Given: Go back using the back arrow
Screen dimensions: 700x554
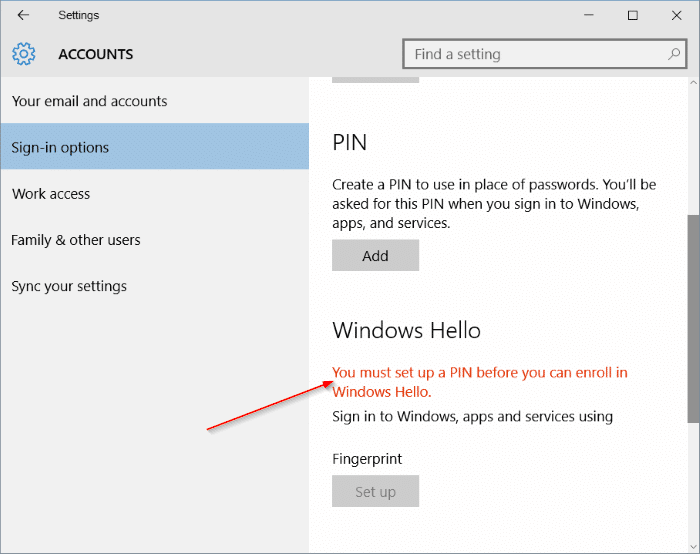Looking at the screenshot, I should tap(23, 15).
